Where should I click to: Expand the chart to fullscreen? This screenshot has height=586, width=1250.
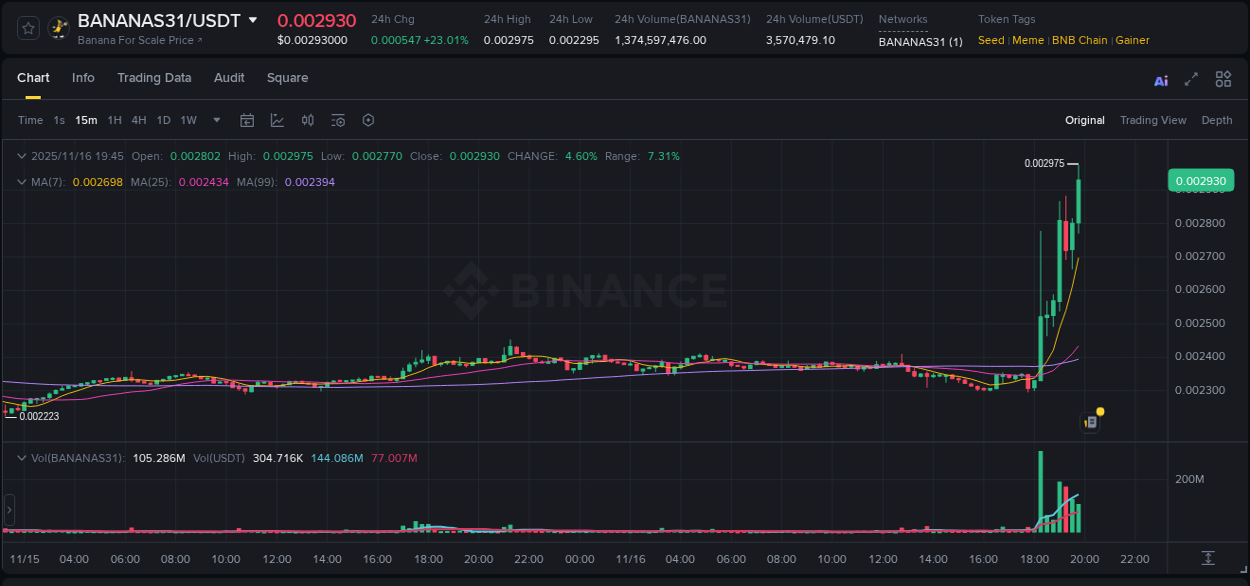pos(1190,79)
